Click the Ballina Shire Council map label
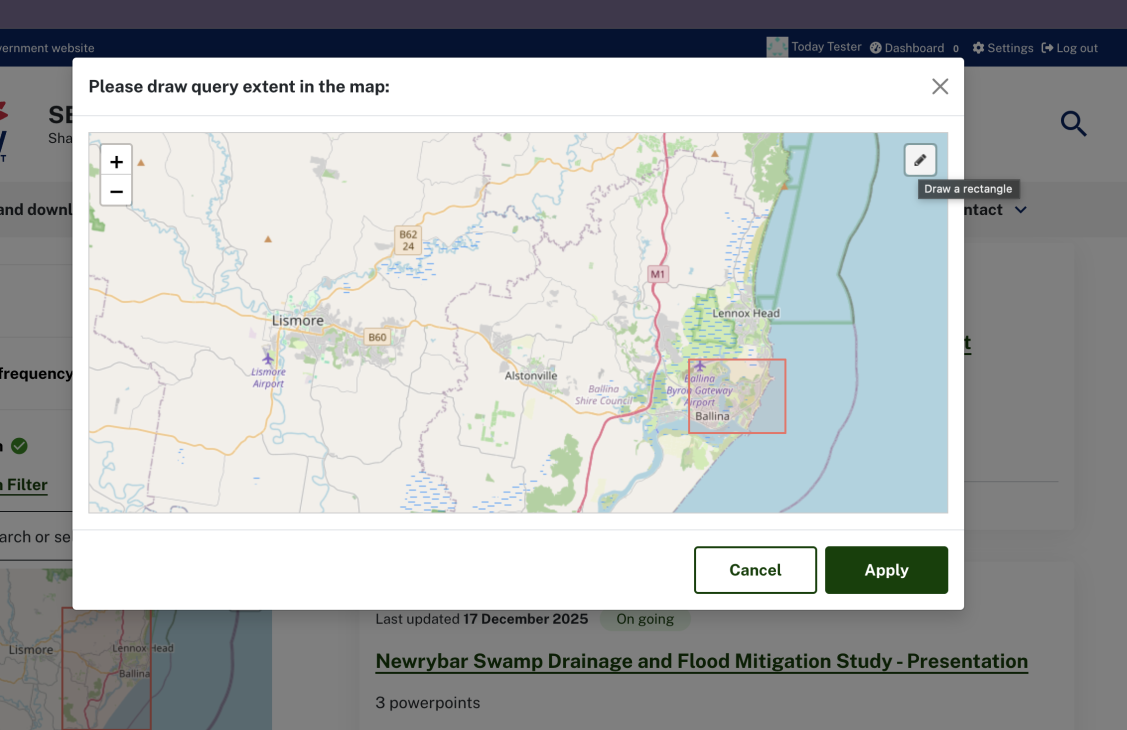Viewport: 1127px width, 730px height. pos(603,394)
